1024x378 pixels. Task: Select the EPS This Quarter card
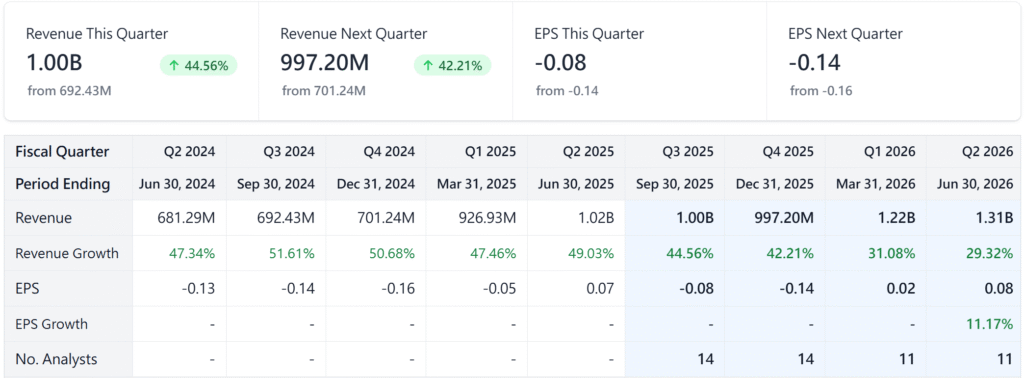[639, 61]
